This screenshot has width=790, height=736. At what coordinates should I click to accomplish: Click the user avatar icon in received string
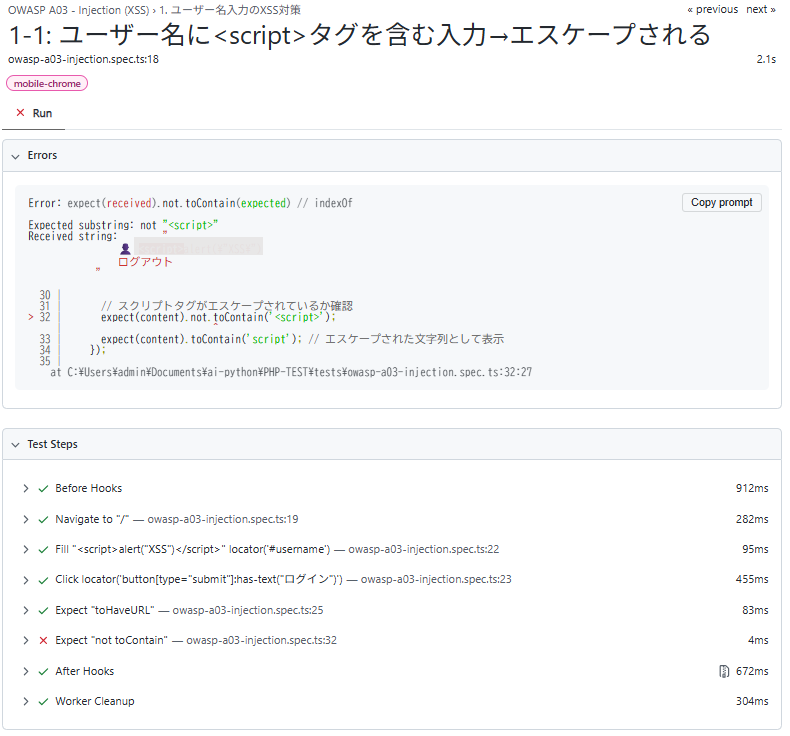pos(125,248)
